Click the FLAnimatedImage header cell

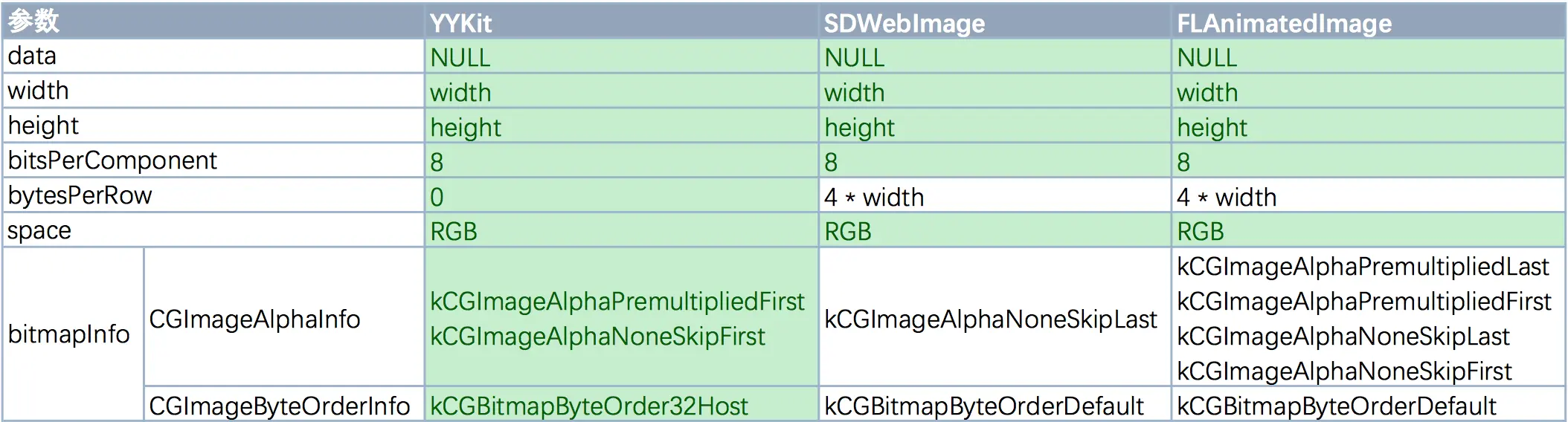click(1368, 22)
